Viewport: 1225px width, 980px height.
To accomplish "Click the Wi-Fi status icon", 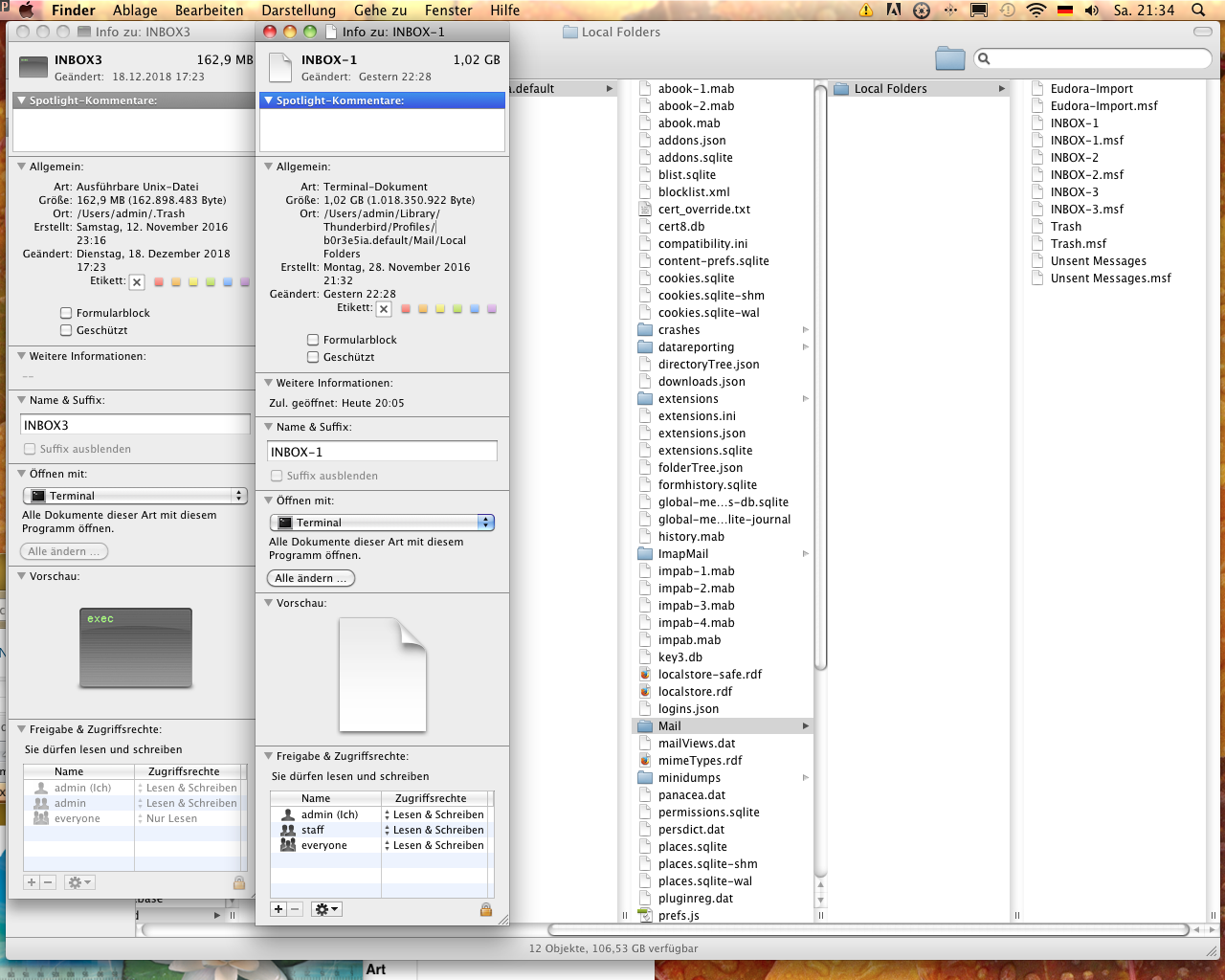I will click(x=1036, y=11).
